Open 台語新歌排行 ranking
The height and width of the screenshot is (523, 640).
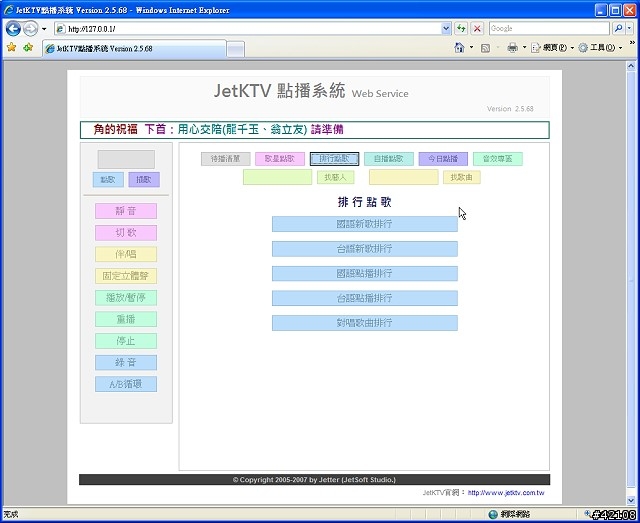[x=365, y=249]
